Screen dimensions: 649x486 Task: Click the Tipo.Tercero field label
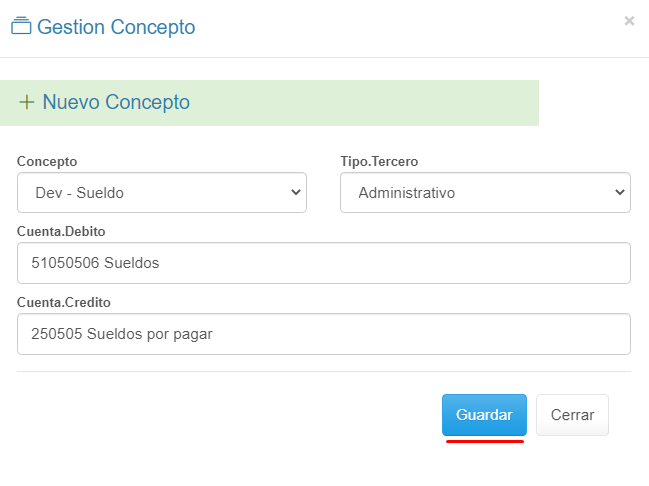coord(381,161)
